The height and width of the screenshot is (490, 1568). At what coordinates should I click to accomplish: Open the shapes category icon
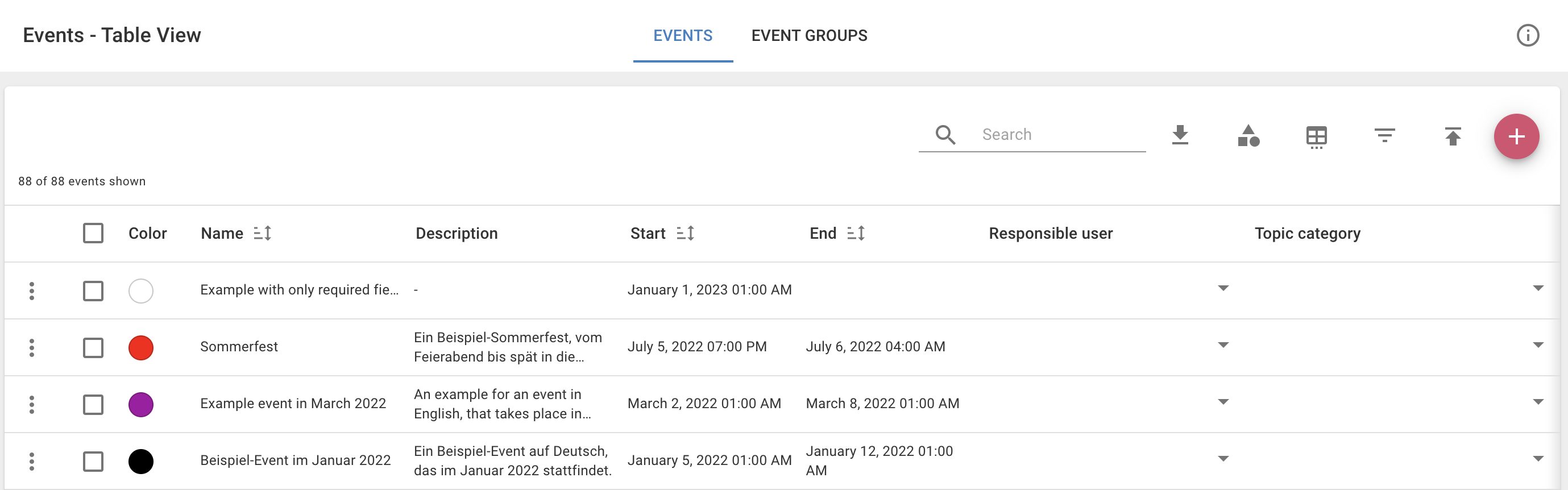pos(1248,136)
